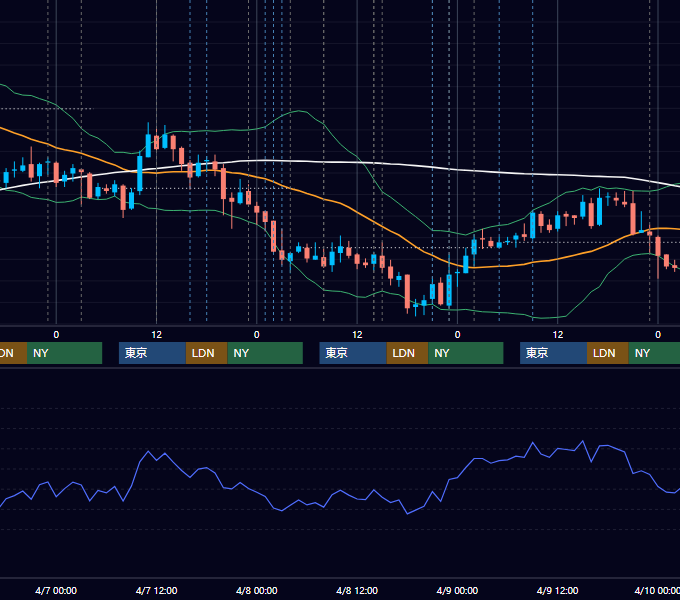Select the 東京 session block on 4/7

click(x=152, y=353)
